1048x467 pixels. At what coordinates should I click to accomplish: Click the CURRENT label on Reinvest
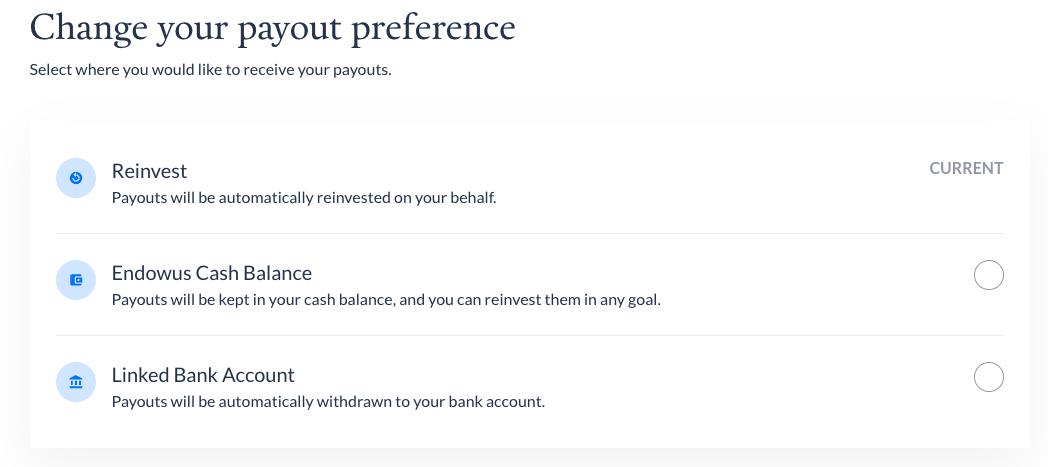click(x=966, y=168)
